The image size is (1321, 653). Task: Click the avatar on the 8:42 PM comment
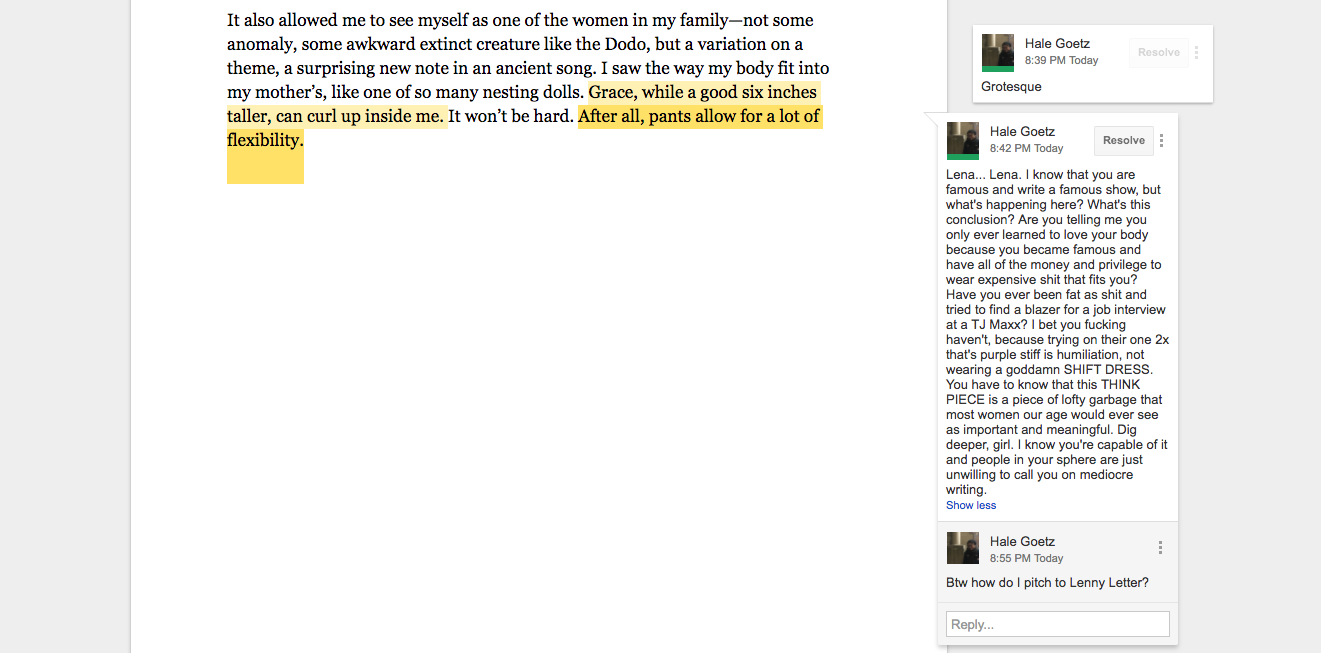[x=963, y=141]
